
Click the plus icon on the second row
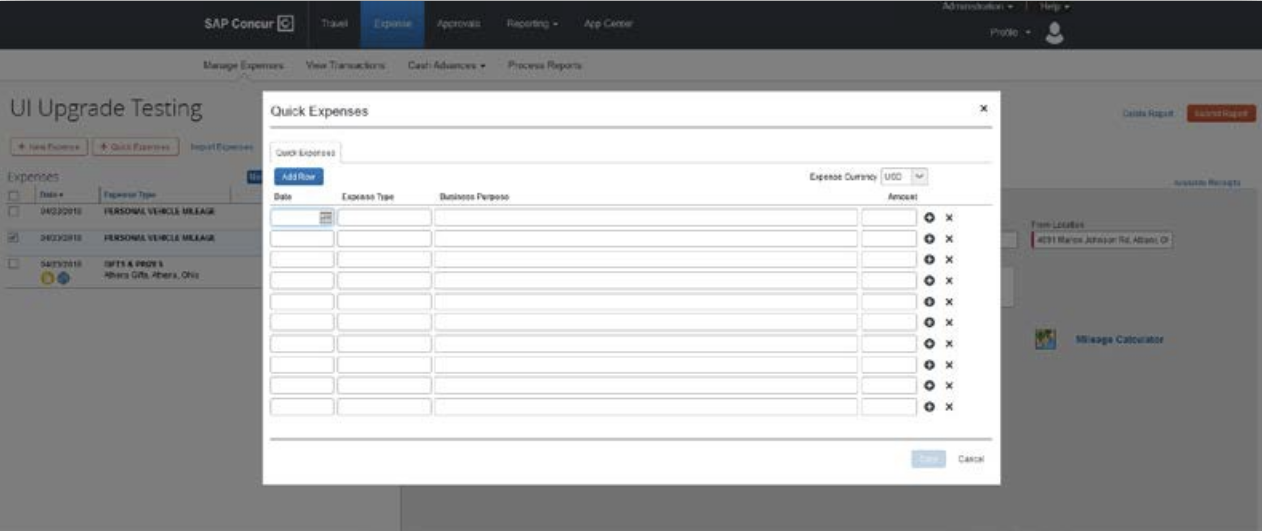(929, 238)
